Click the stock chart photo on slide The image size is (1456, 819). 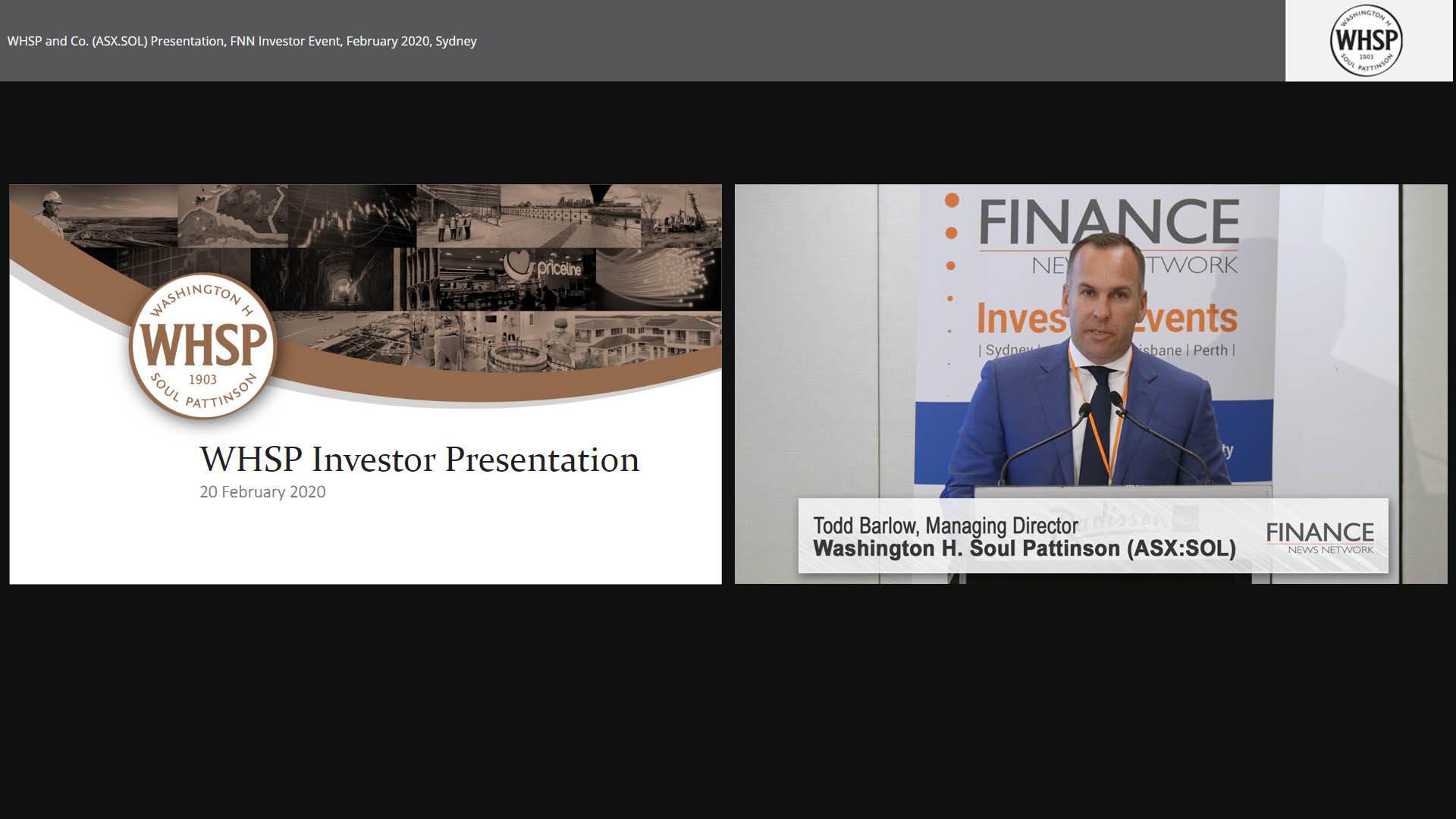point(353,216)
